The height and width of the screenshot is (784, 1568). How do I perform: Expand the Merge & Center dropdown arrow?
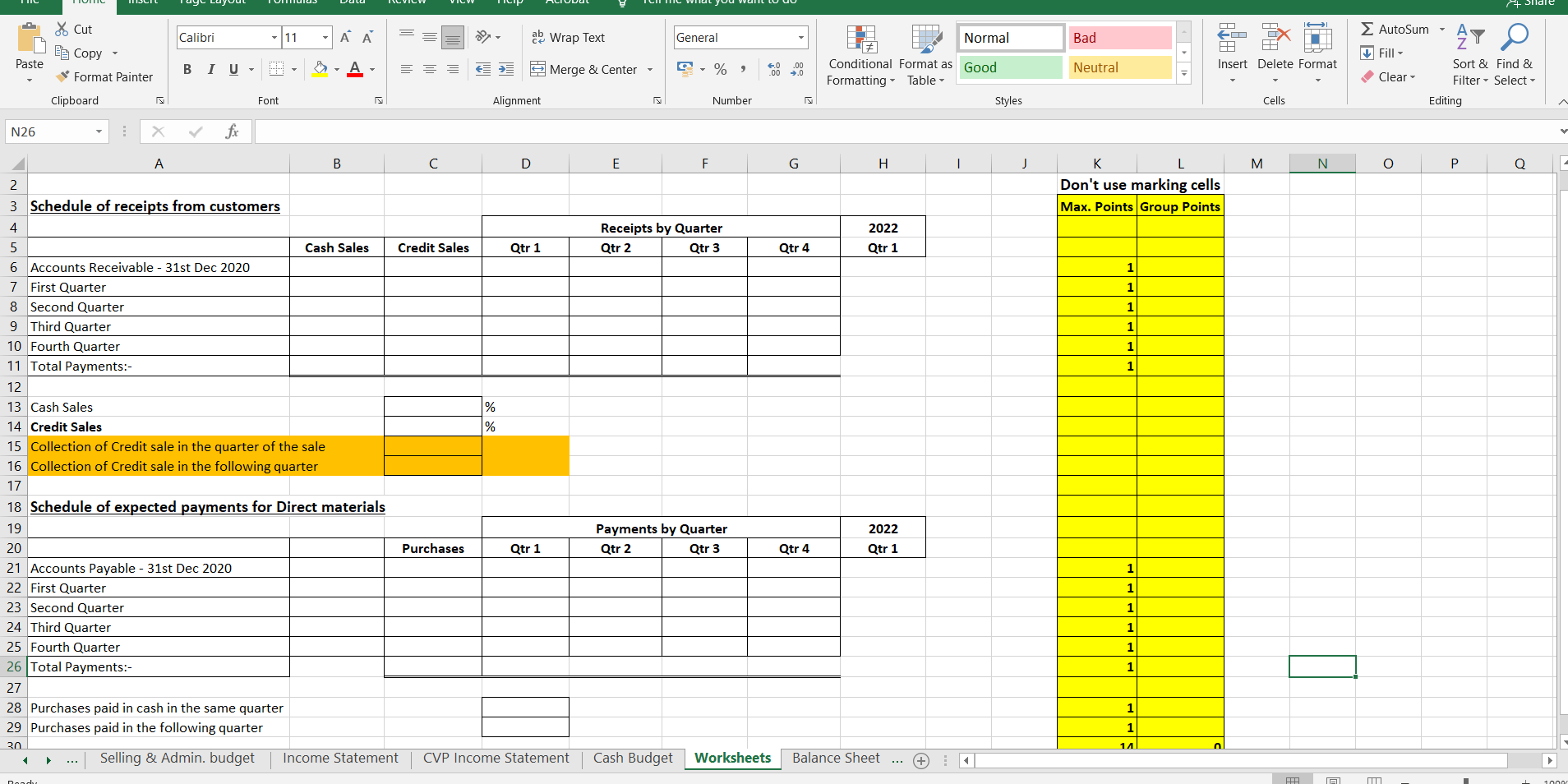coord(650,70)
